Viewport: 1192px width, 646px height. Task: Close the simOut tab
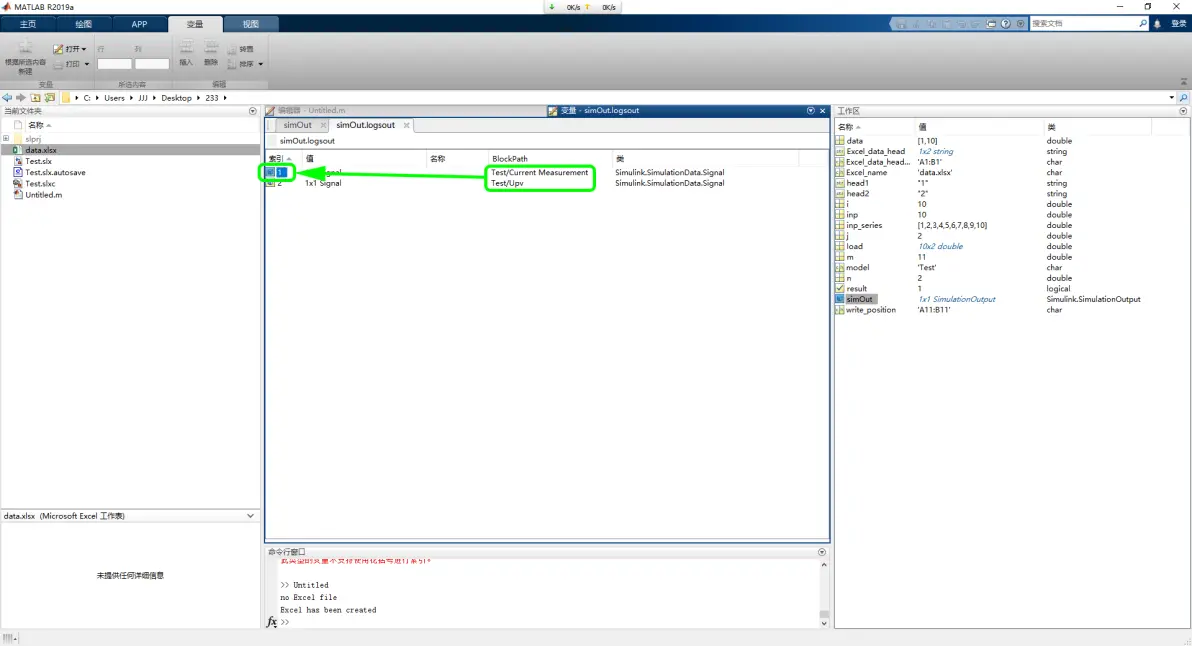[x=323, y=125]
